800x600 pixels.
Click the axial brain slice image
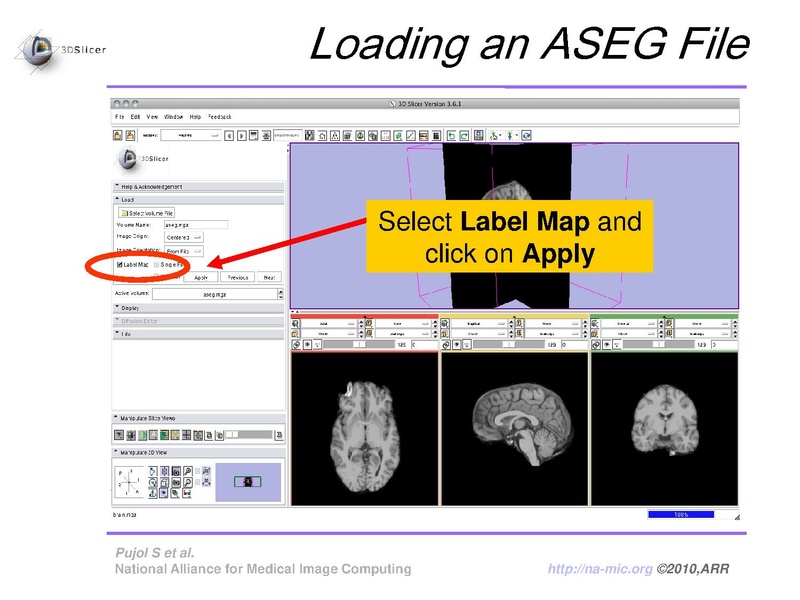coord(364,429)
